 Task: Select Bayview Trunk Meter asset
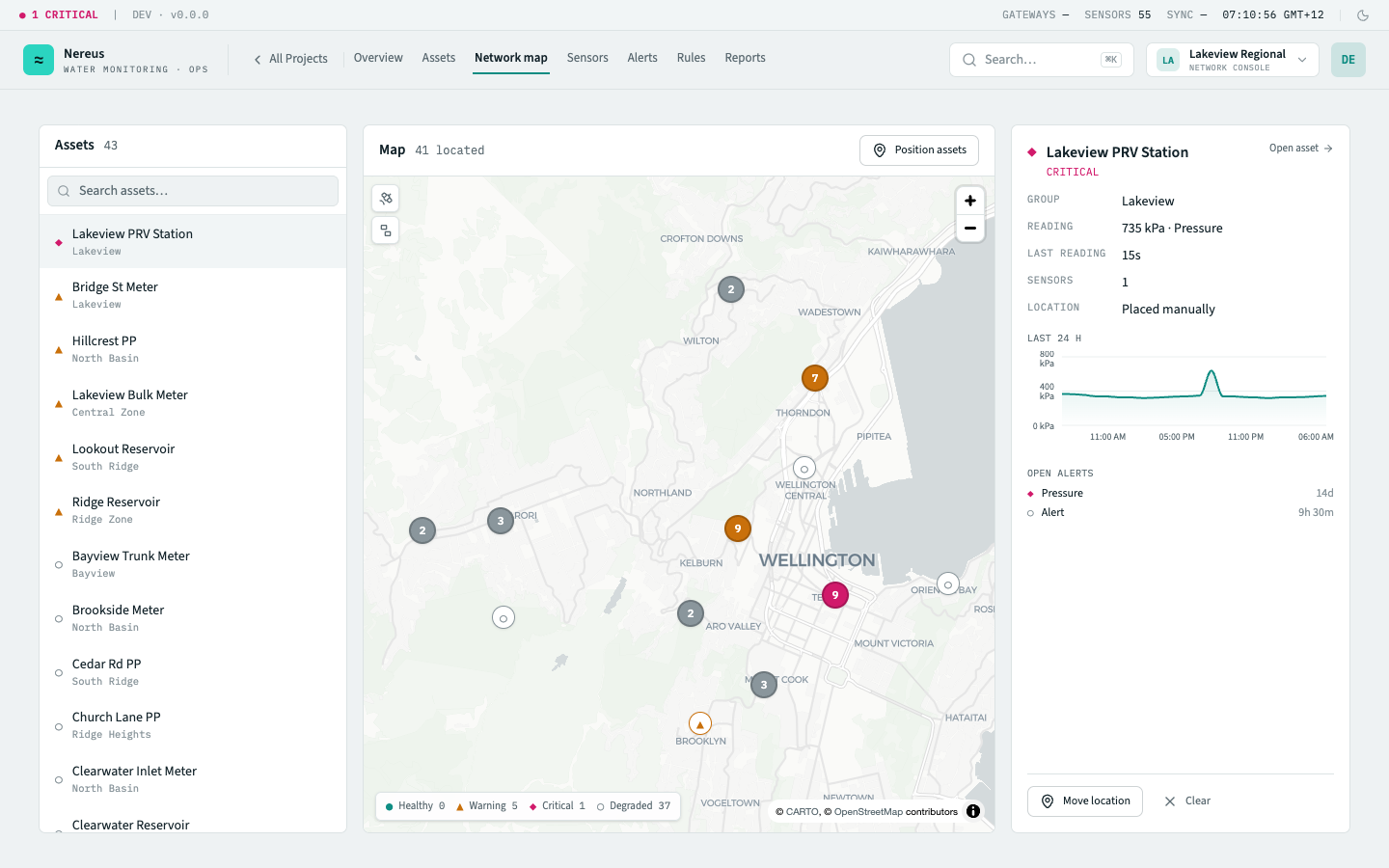[193, 564]
